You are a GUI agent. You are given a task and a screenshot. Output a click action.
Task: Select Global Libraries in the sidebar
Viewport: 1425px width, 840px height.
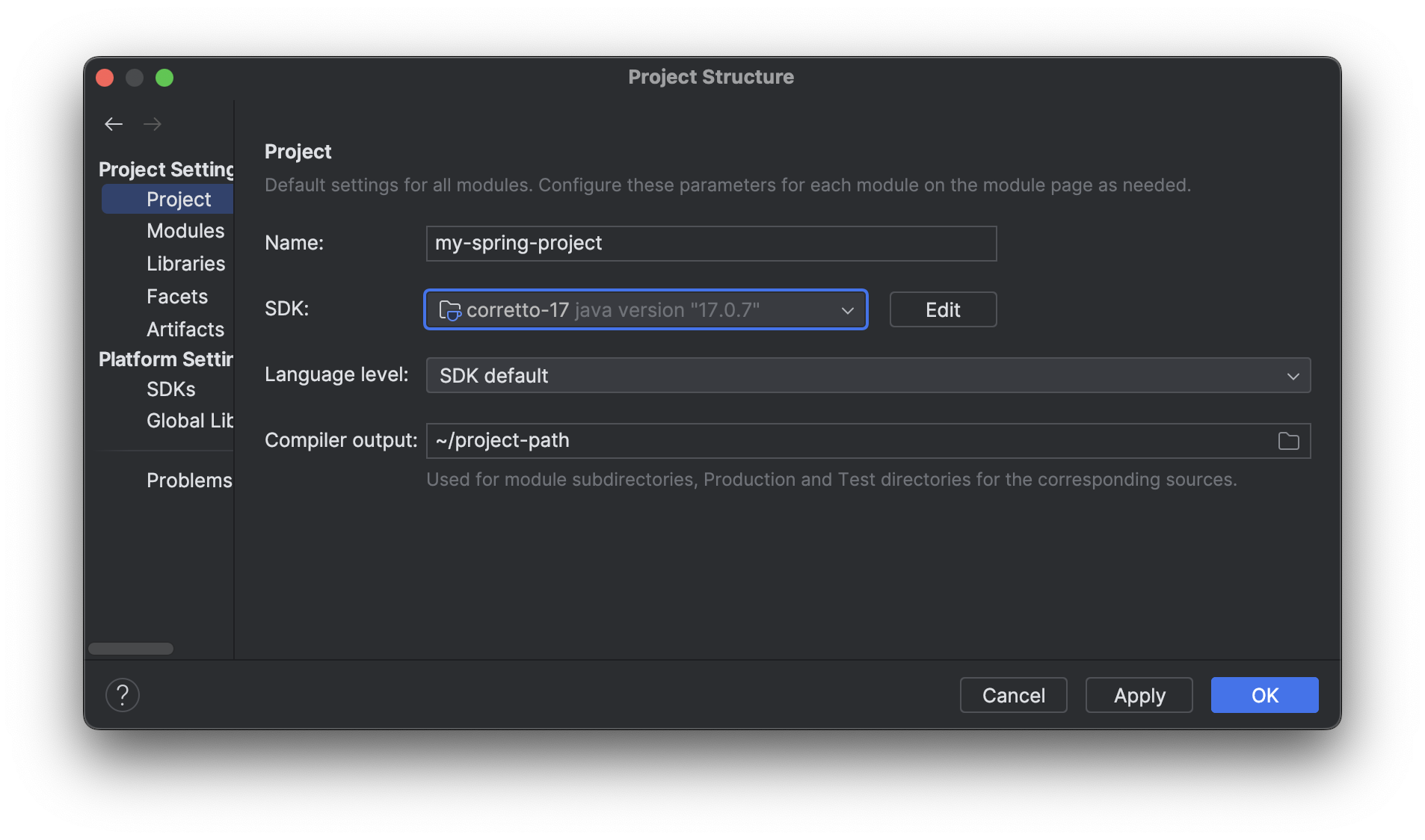190,421
